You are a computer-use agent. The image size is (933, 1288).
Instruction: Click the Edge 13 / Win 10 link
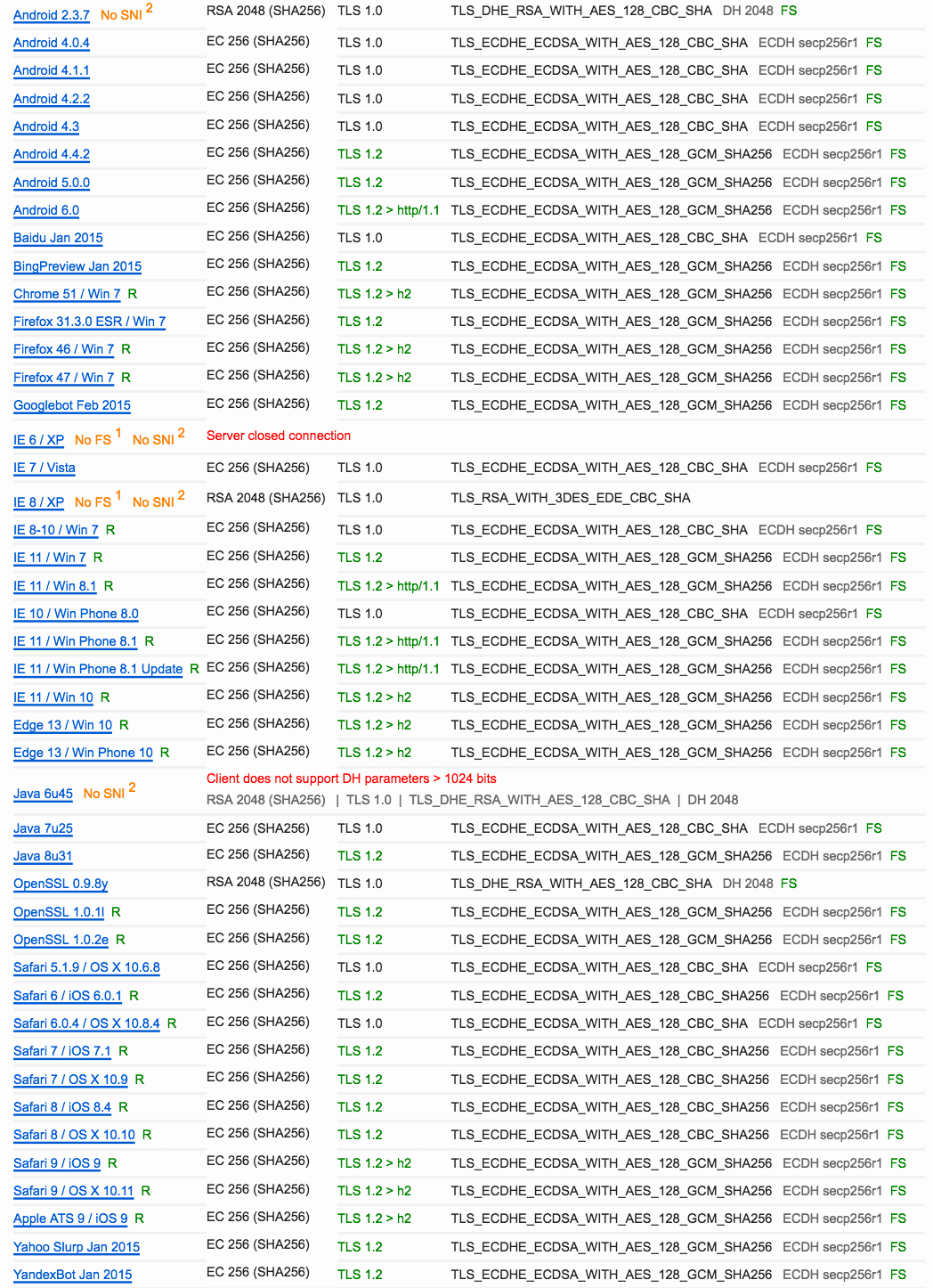pos(63,725)
